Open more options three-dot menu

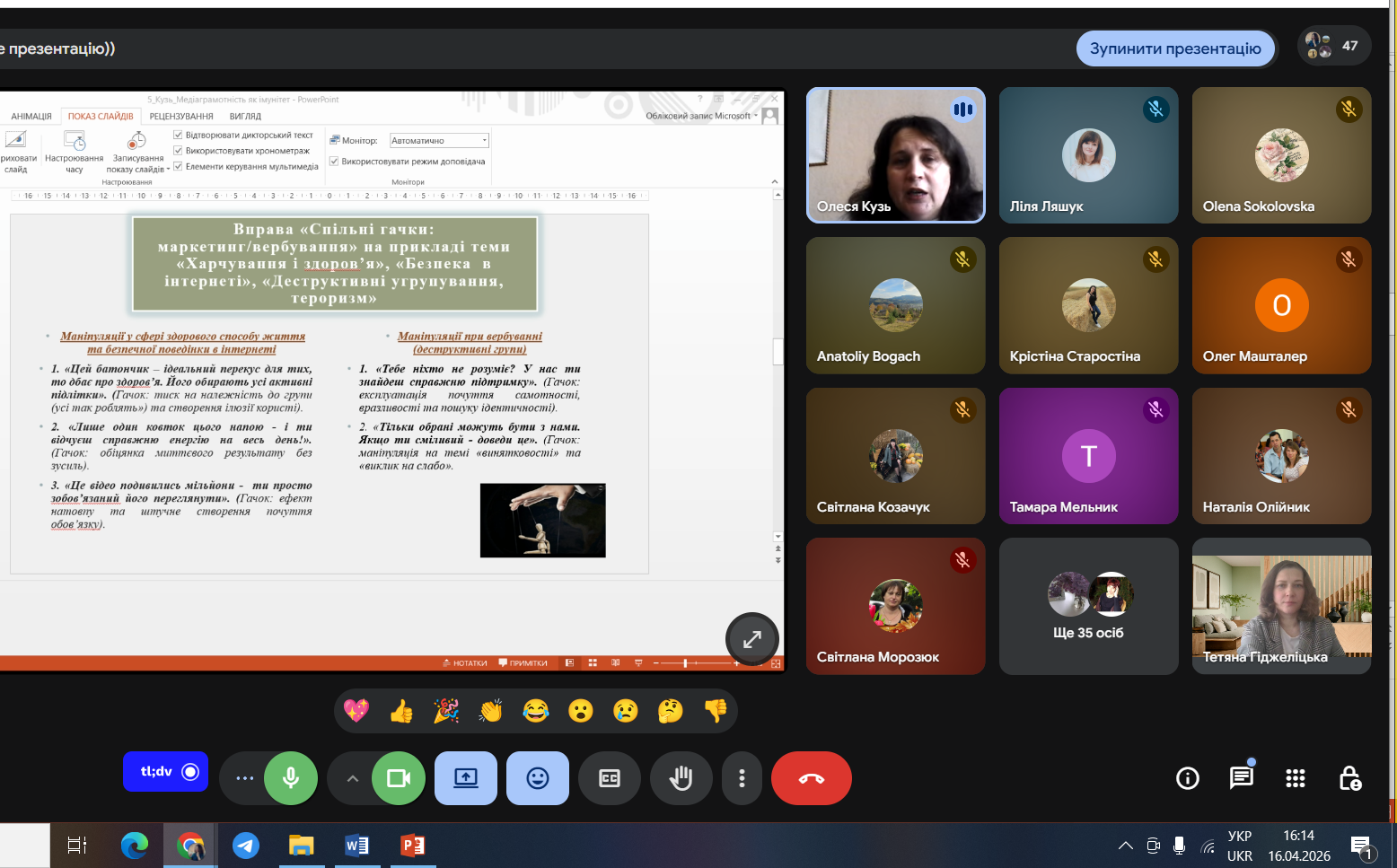point(742,778)
